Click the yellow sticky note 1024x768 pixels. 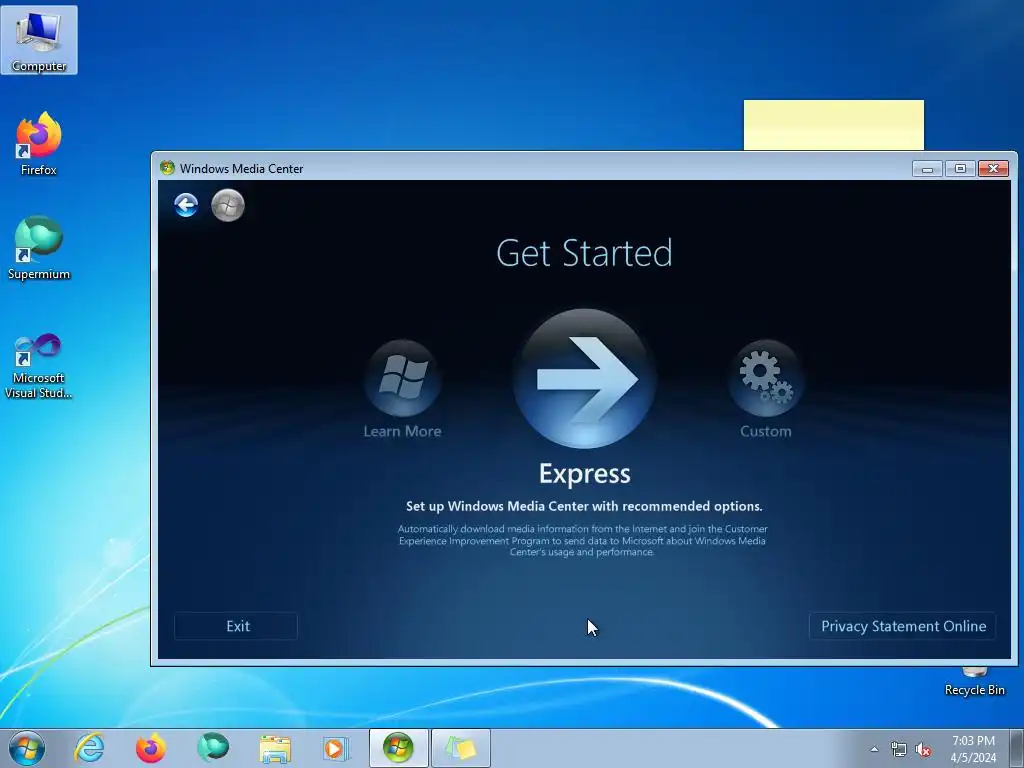pos(833,125)
